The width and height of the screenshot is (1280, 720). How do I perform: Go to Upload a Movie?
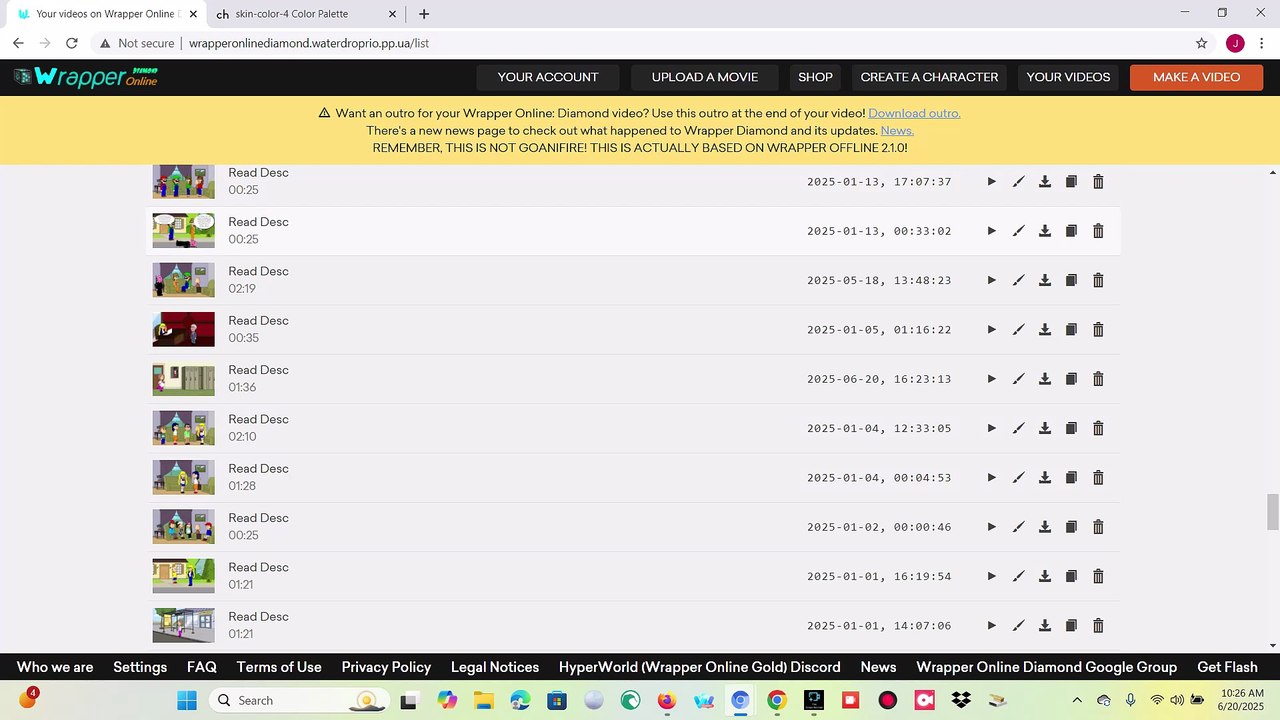pyautogui.click(x=705, y=77)
